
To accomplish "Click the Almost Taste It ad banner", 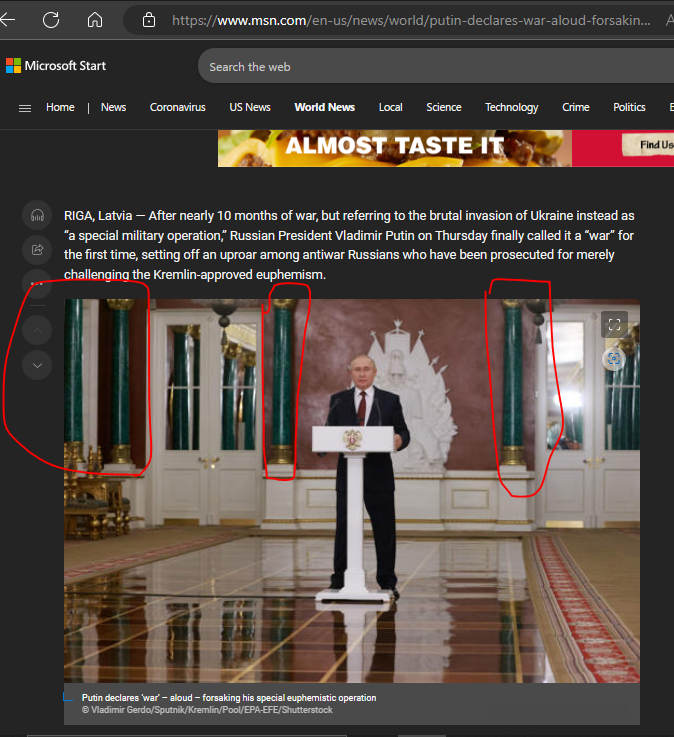I will (x=446, y=148).
